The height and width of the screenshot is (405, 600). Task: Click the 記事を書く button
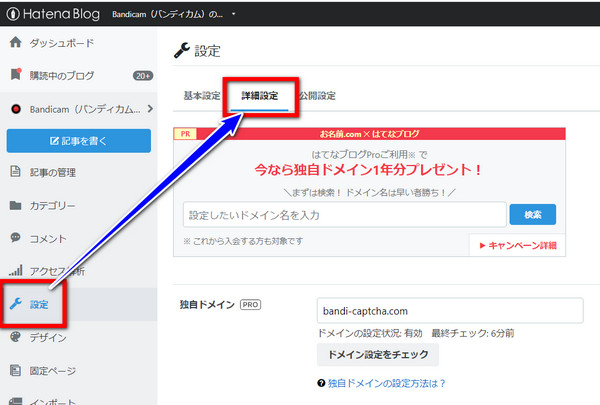pos(79,141)
